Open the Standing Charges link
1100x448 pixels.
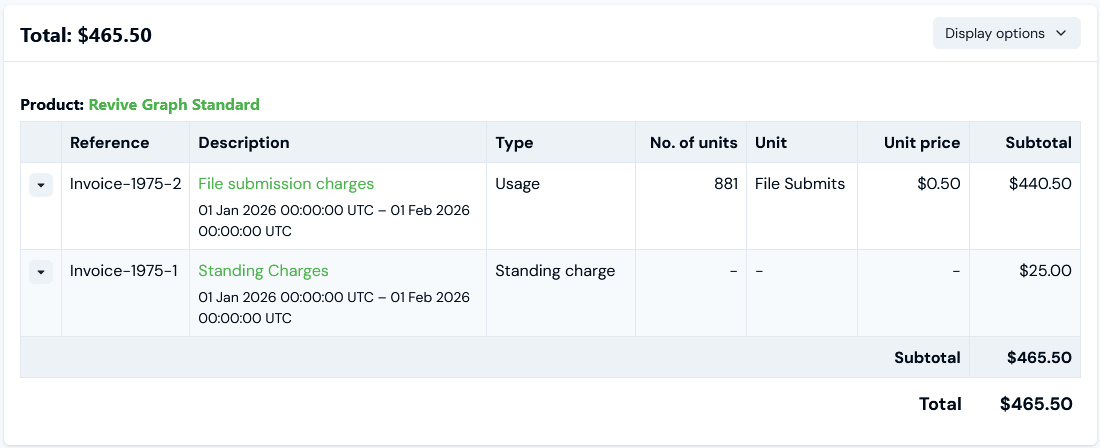263,271
